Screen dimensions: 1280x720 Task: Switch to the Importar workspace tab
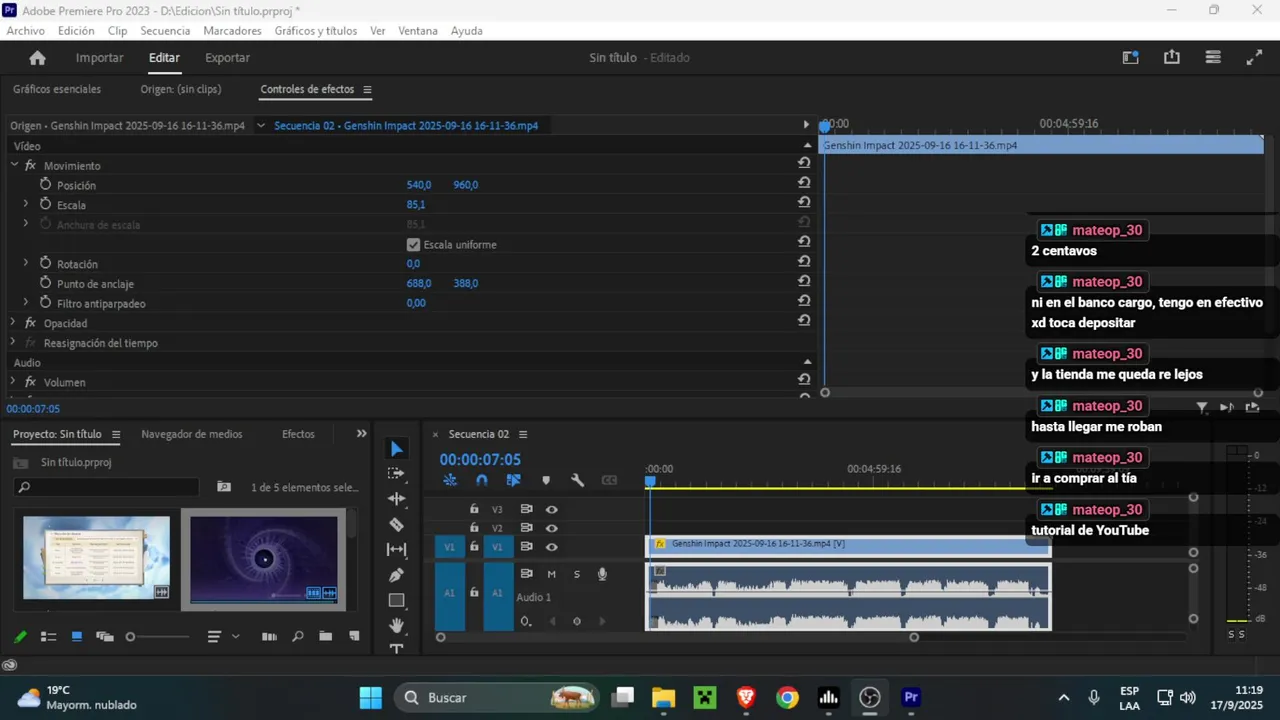[x=100, y=58]
